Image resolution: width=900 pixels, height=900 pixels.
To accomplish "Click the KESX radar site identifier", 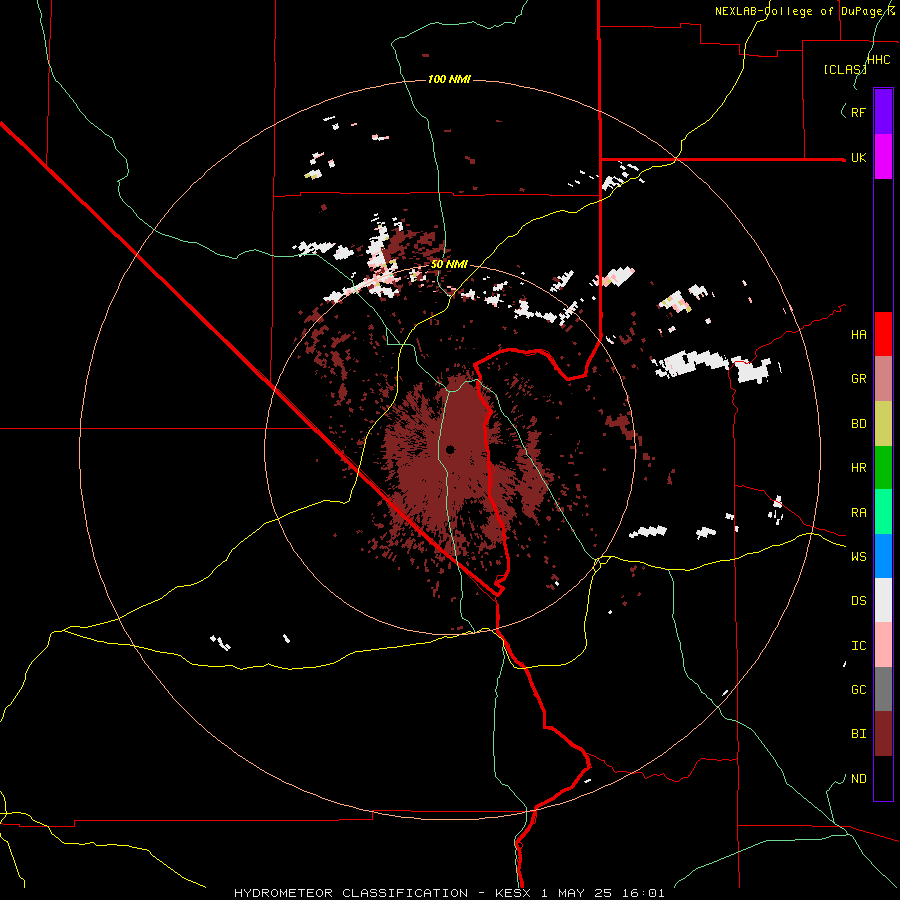I will pos(514,893).
